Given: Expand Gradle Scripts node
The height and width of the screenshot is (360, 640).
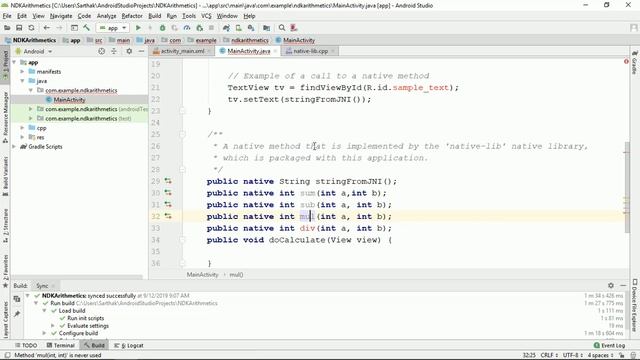Looking at the screenshot, I should click(14, 147).
